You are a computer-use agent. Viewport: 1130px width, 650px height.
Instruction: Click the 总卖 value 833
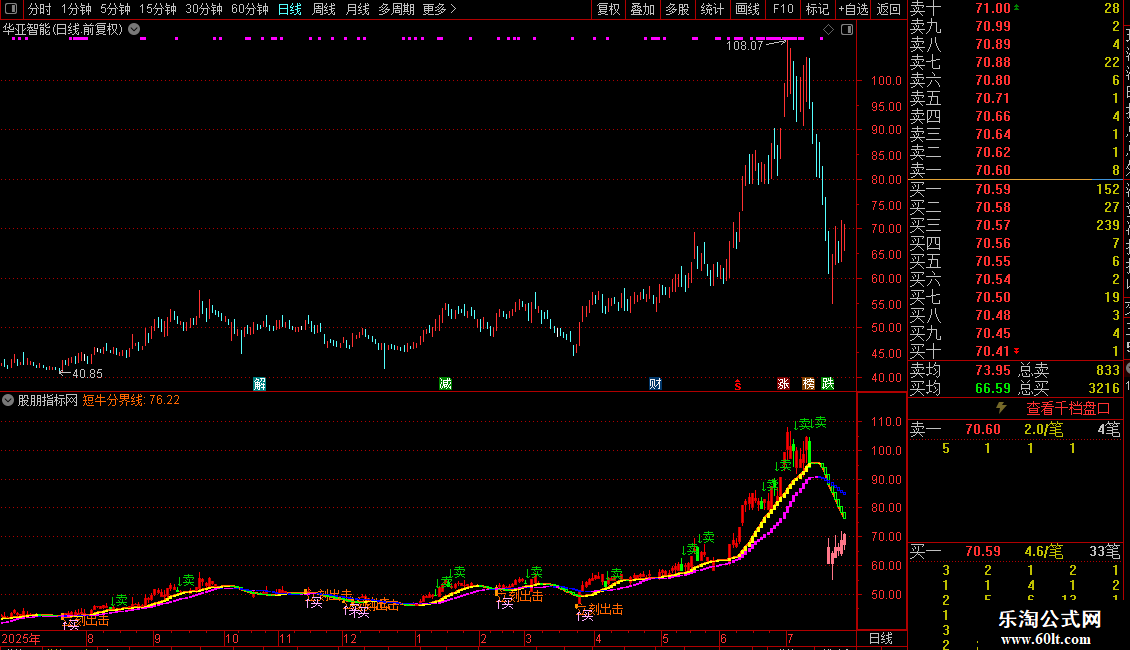(1108, 370)
